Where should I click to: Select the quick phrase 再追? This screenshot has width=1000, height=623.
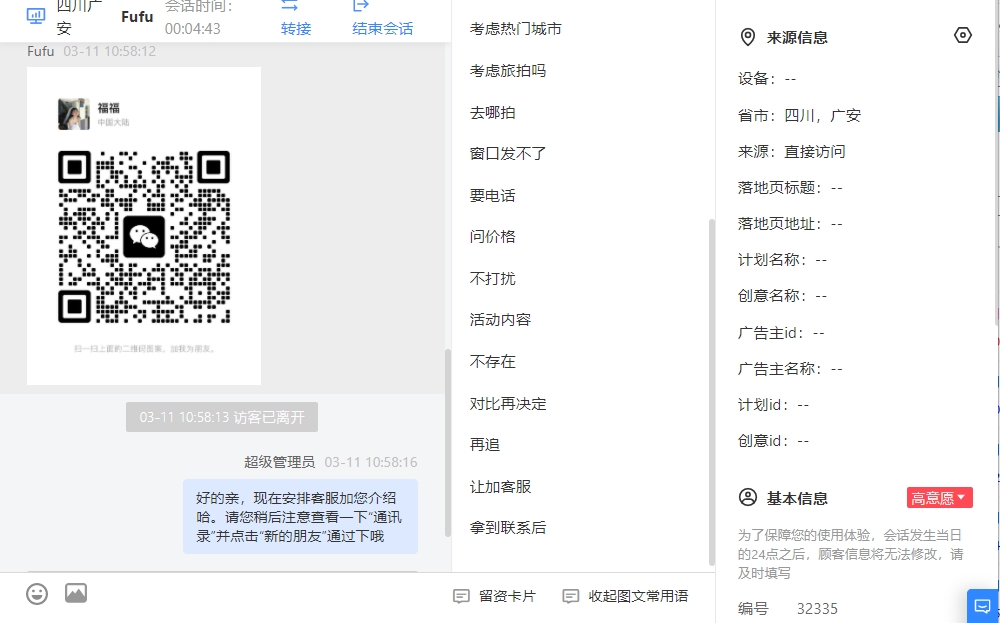tap(485, 444)
